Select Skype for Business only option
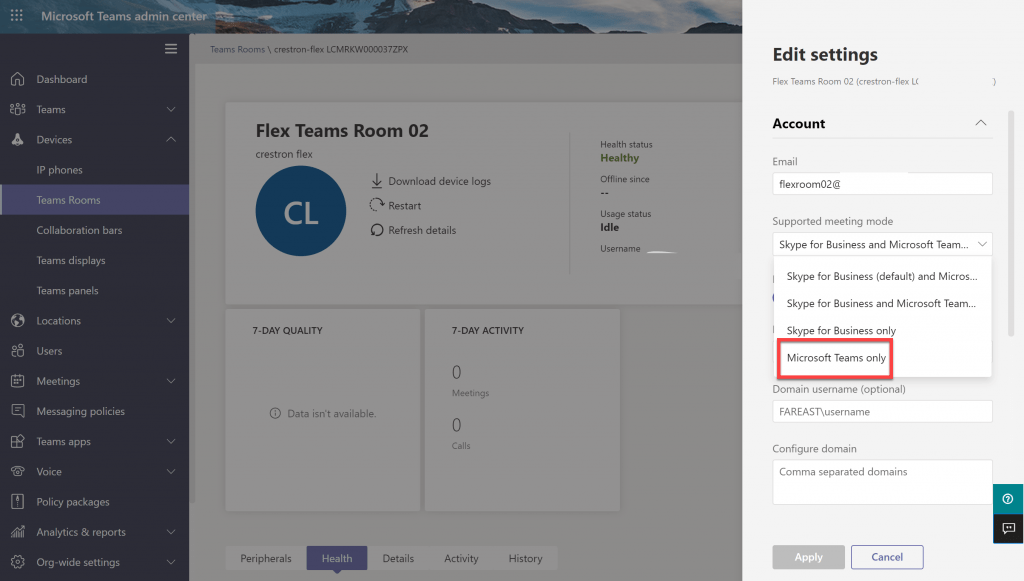Screen dimensions: 1024x581 tap(882, 330)
